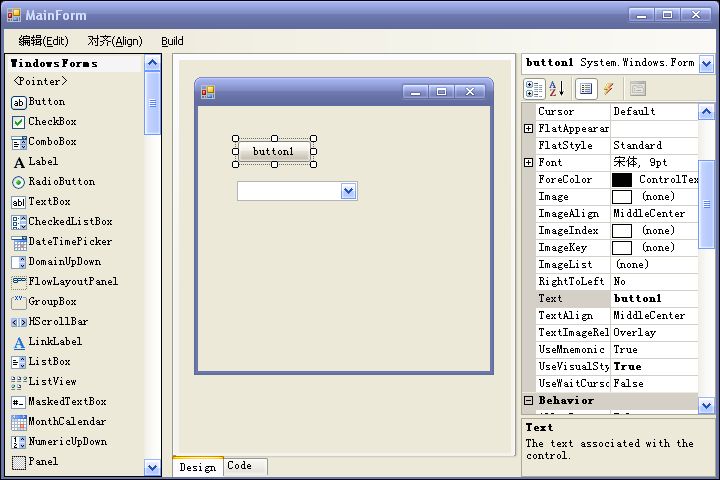Choose the FlowLayoutPanel toolbox control
This screenshot has width=720, height=480.
click(x=72, y=282)
